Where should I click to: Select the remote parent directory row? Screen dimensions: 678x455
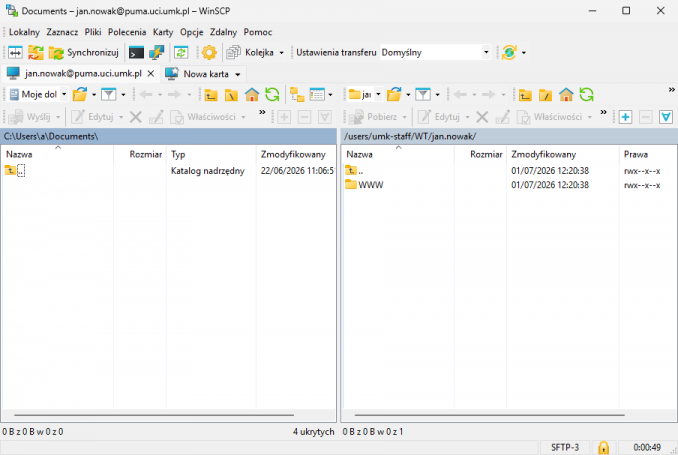[509, 171]
